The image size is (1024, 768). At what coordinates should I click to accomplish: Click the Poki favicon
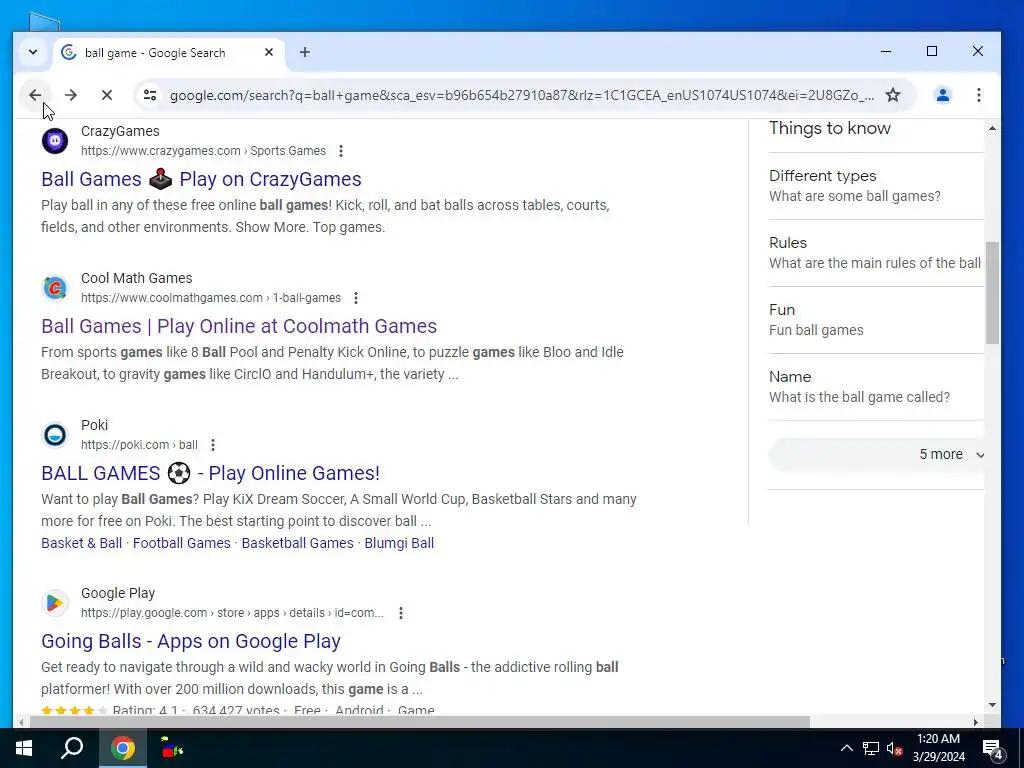coord(55,435)
